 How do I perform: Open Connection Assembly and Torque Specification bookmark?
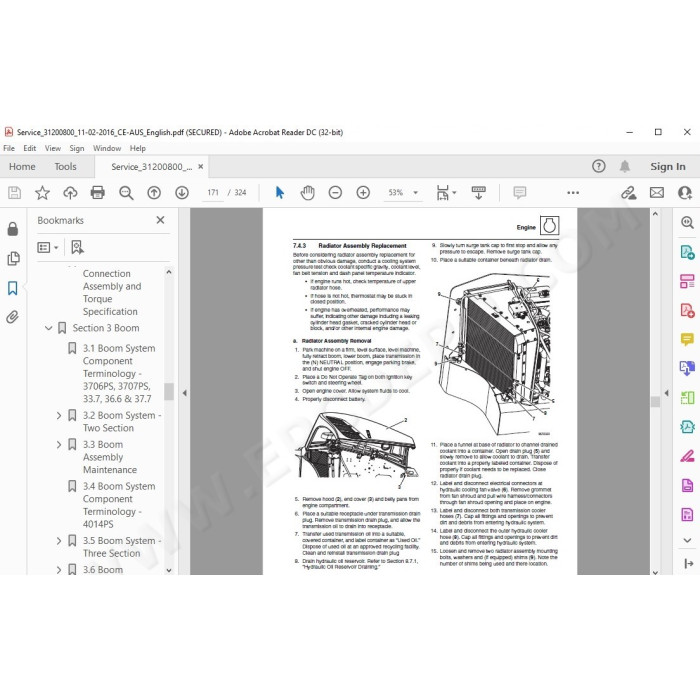112,292
